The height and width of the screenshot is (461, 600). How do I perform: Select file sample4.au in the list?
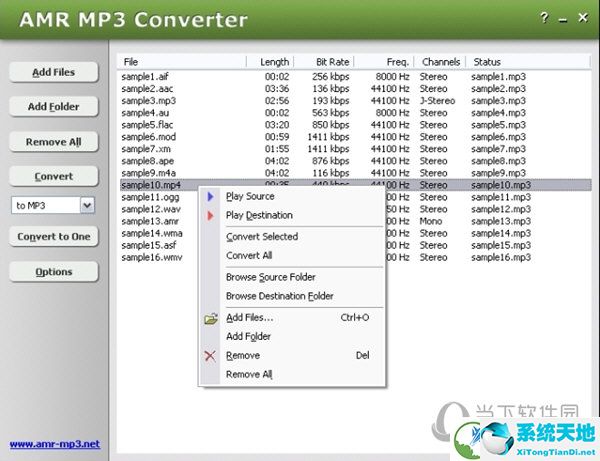click(x=145, y=113)
